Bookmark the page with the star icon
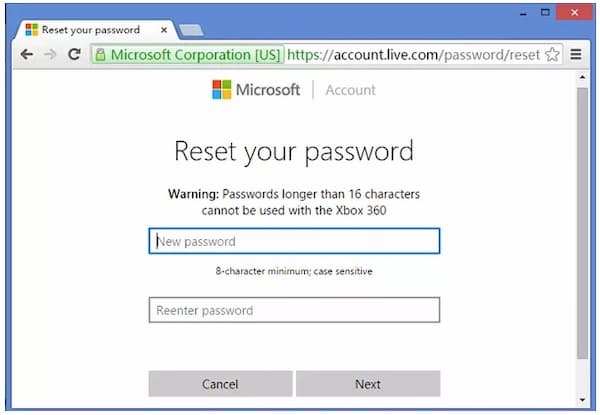Viewport: 600px width, 415px height. 552,54
